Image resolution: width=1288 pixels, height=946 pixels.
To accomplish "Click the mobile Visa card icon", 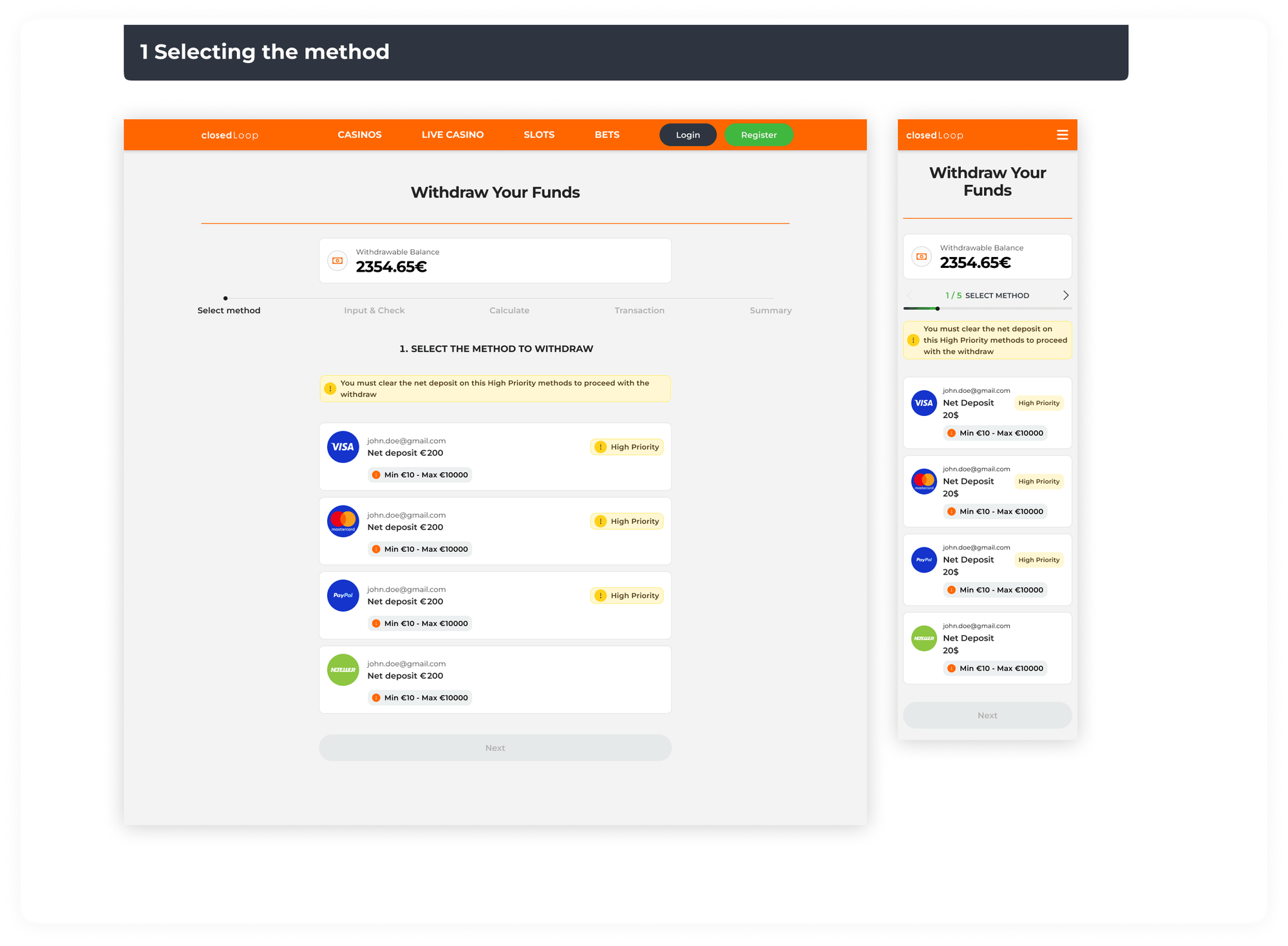I will [x=923, y=403].
